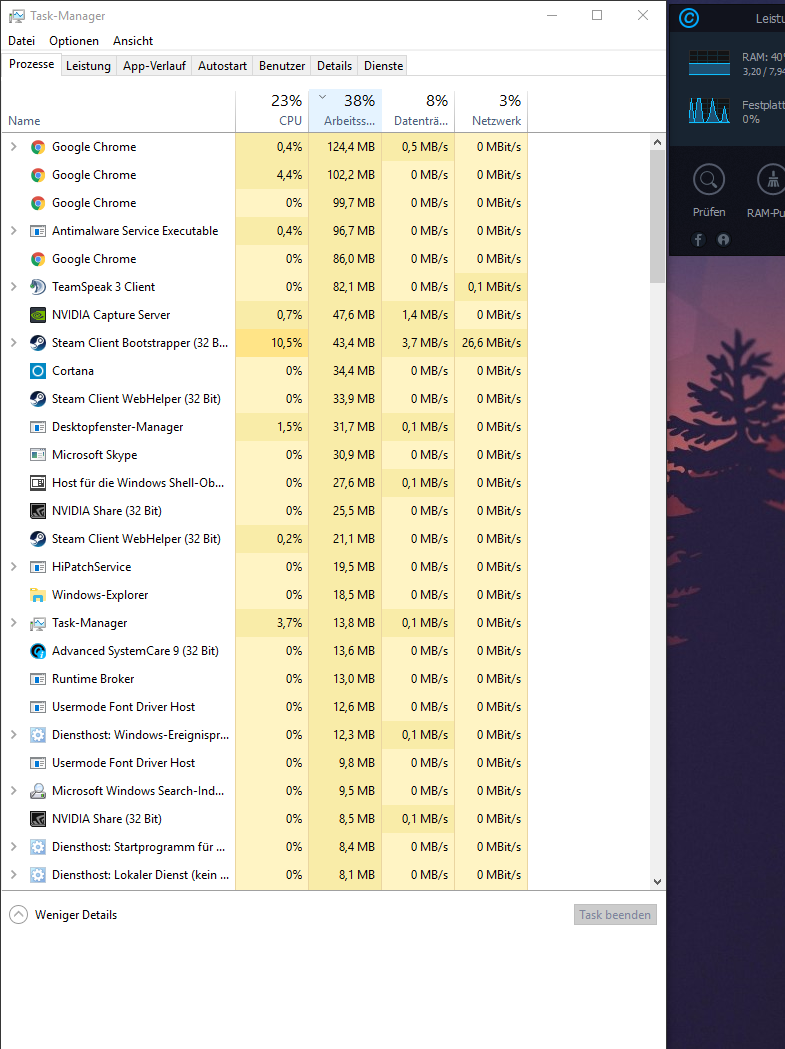Sort by Name column header
785x1049 pixels.
tap(118, 110)
